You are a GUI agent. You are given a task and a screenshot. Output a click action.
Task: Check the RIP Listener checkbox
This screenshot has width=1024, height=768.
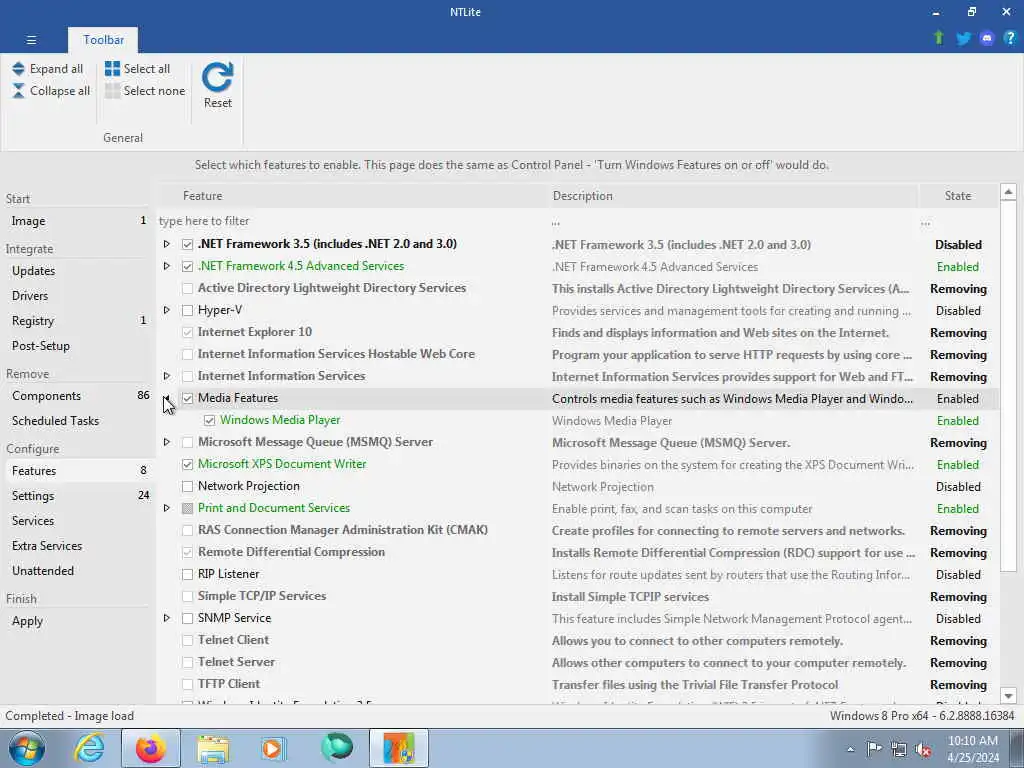187,575
